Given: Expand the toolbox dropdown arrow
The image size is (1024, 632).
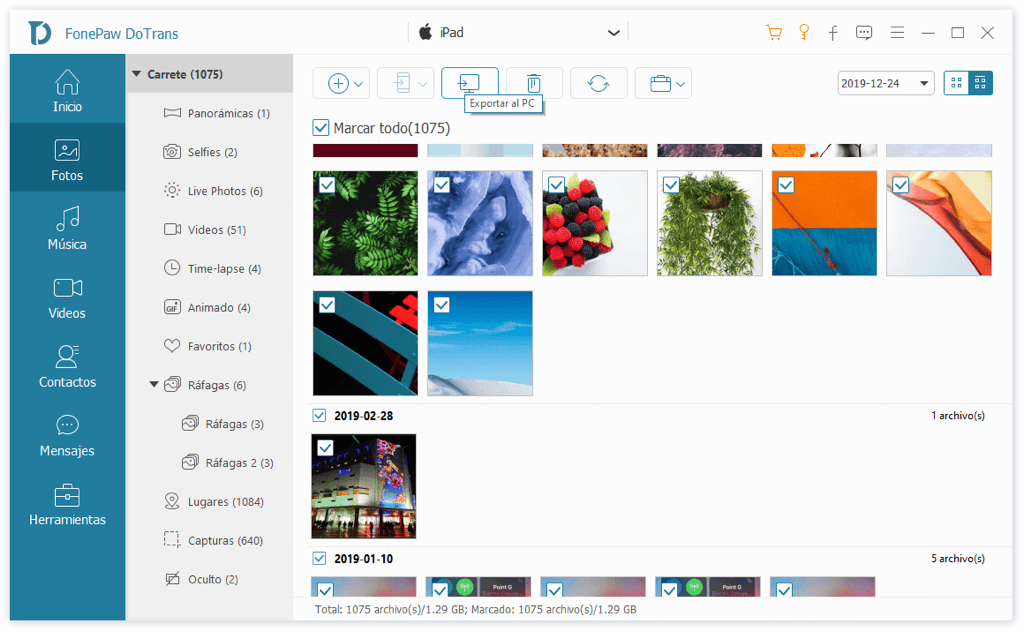Looking at the screenshot, I should 680,84.
